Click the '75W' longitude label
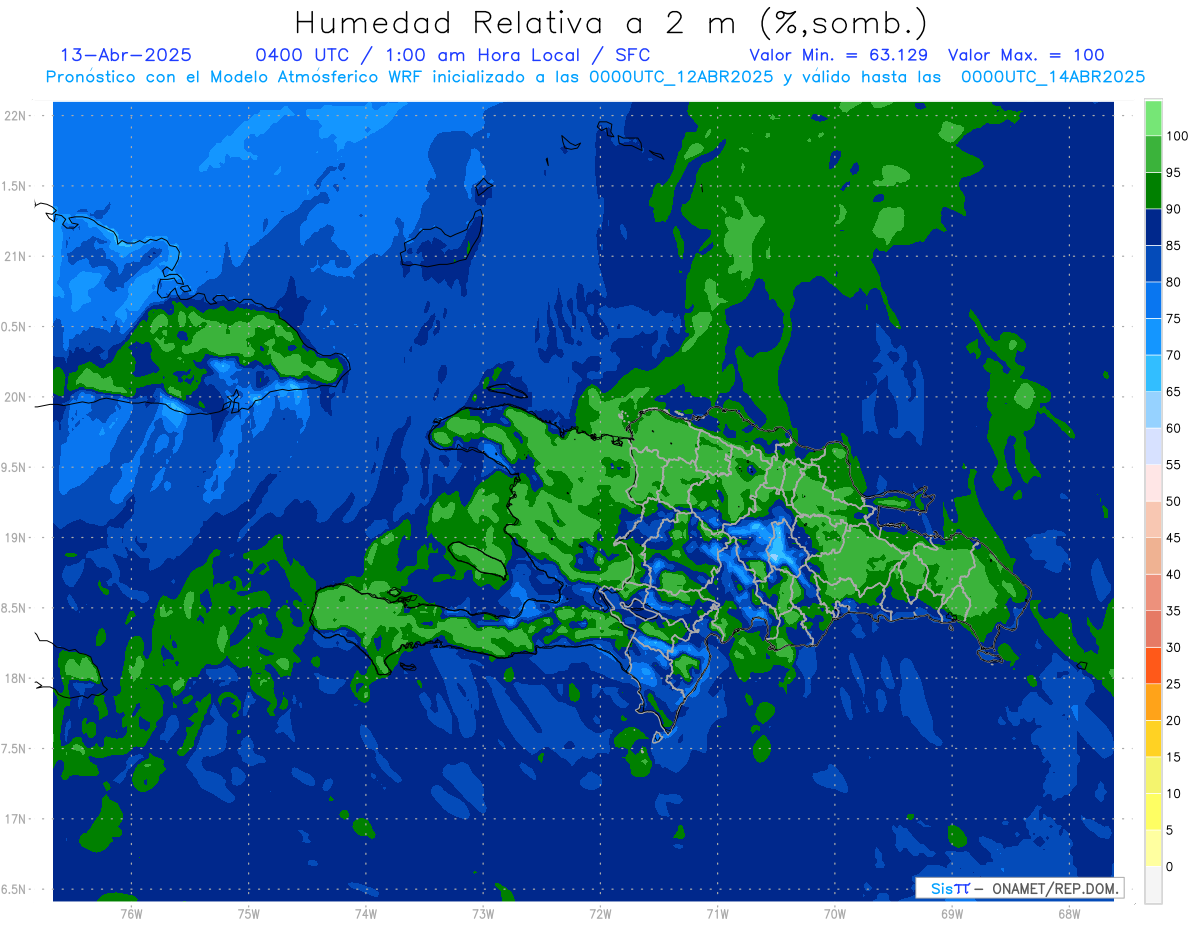This screenshot has width=1200, height=927. 249,914
